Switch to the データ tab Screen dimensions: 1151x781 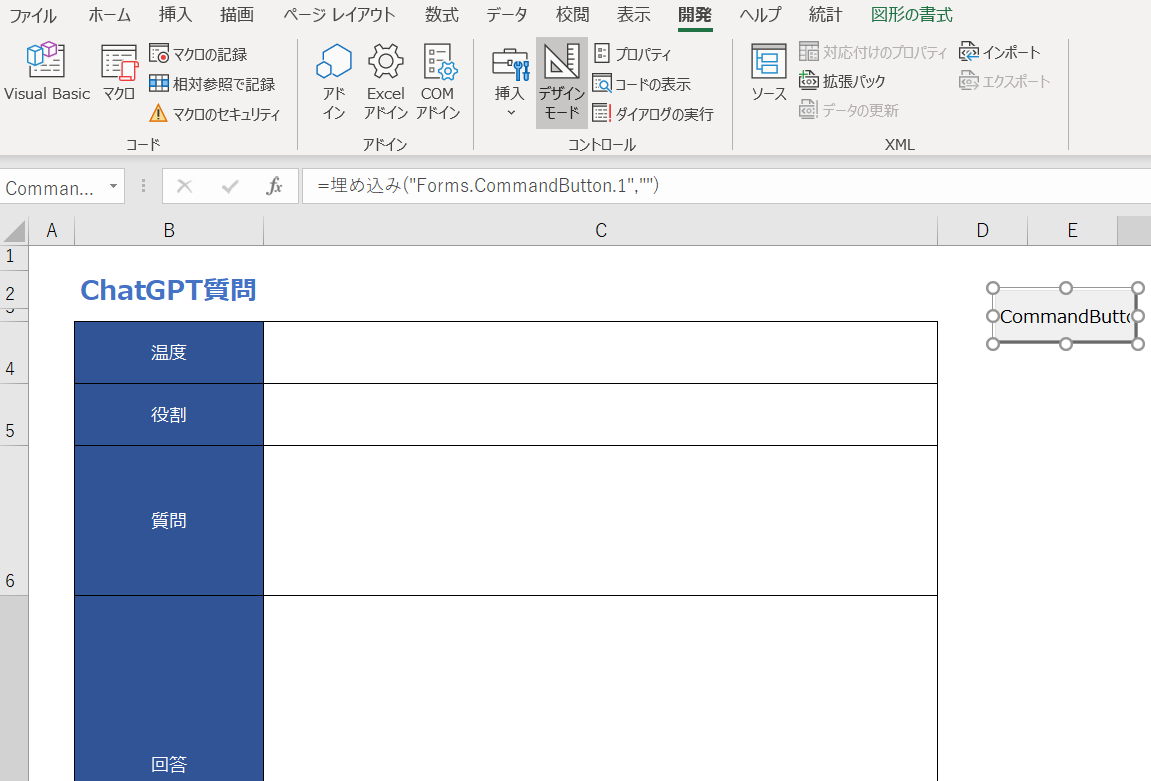506,15
